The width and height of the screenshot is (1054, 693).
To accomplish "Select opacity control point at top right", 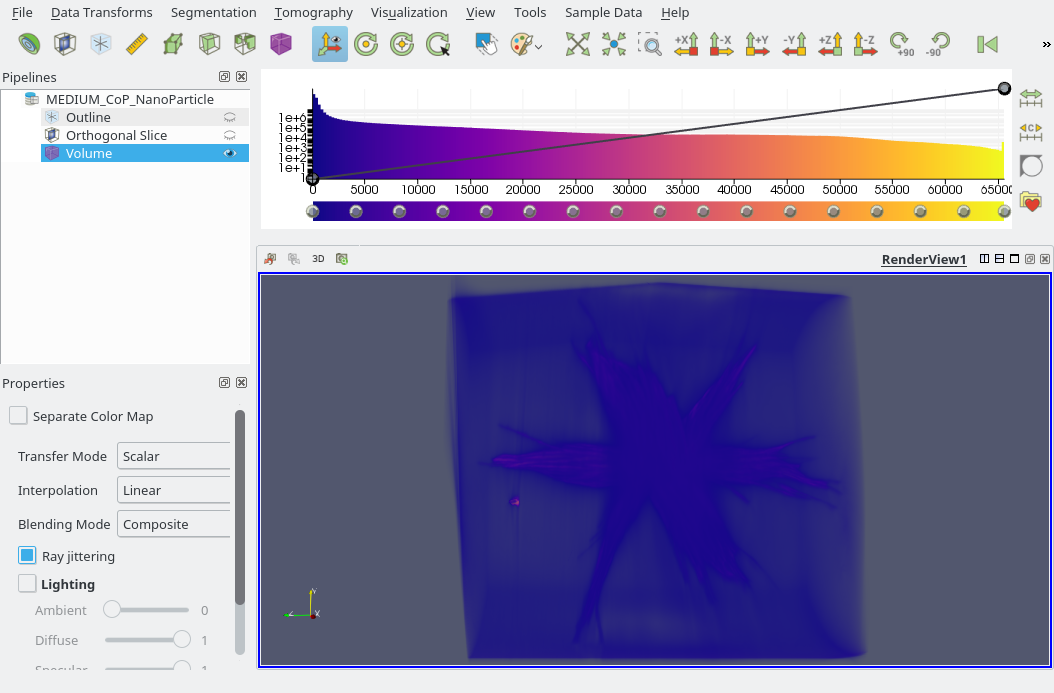I will tap(1004, 88).
